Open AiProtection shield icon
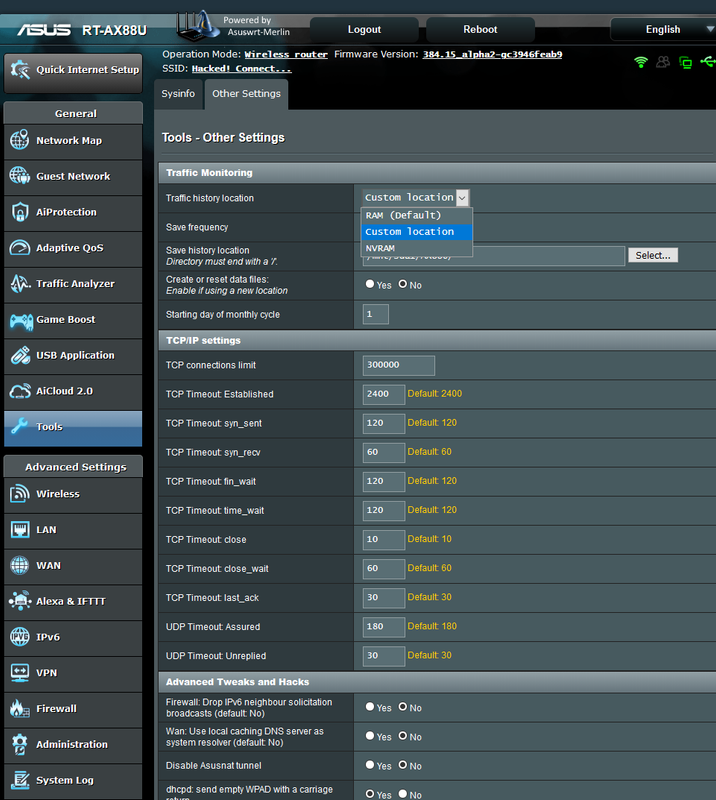This screenshot has width=716, height=800. [x=20, y=212]
